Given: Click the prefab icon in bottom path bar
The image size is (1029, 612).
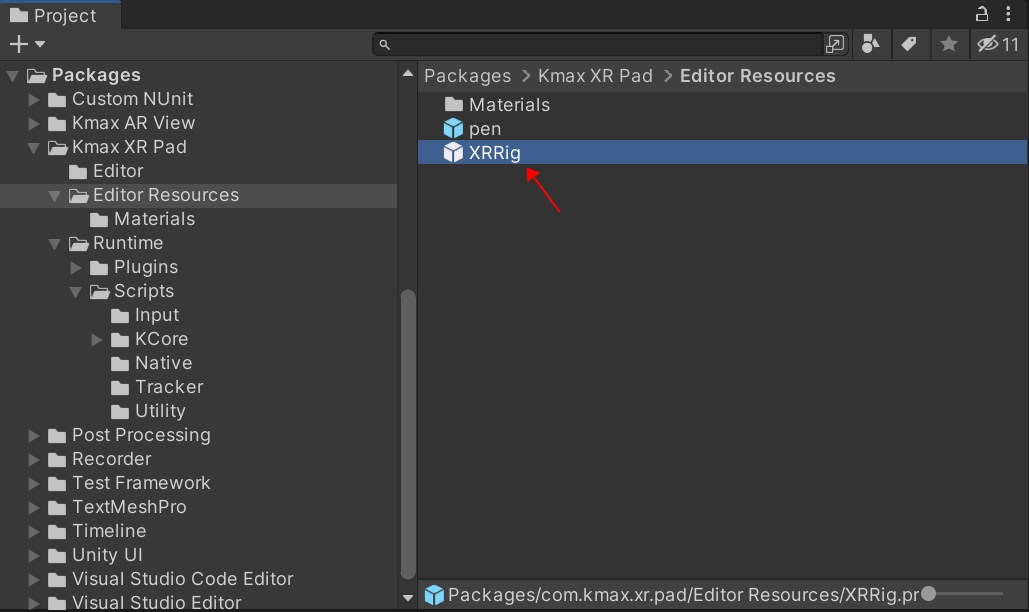Looking at the screenshot, I should [434, 595].
